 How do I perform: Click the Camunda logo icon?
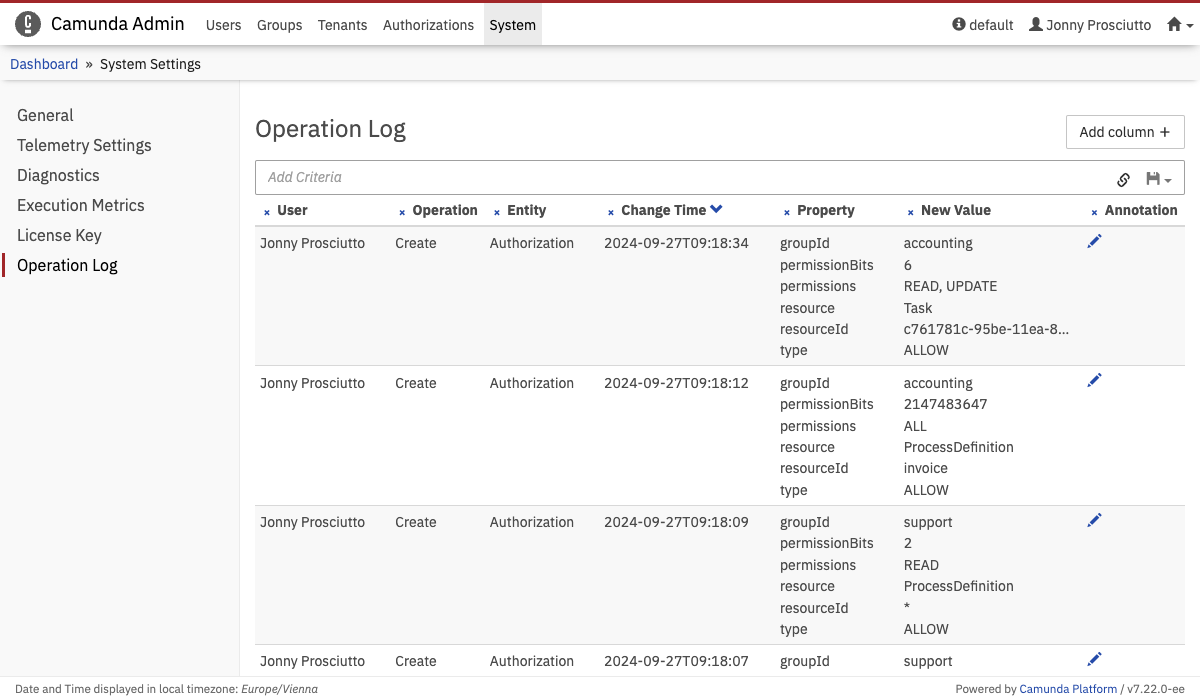[28, 24]
